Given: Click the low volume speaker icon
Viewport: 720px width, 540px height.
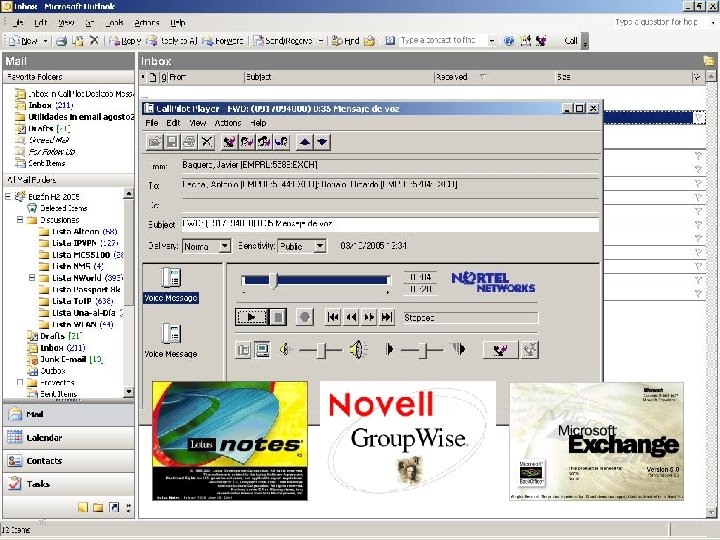Looking at the screenshot, I should 286,350.
